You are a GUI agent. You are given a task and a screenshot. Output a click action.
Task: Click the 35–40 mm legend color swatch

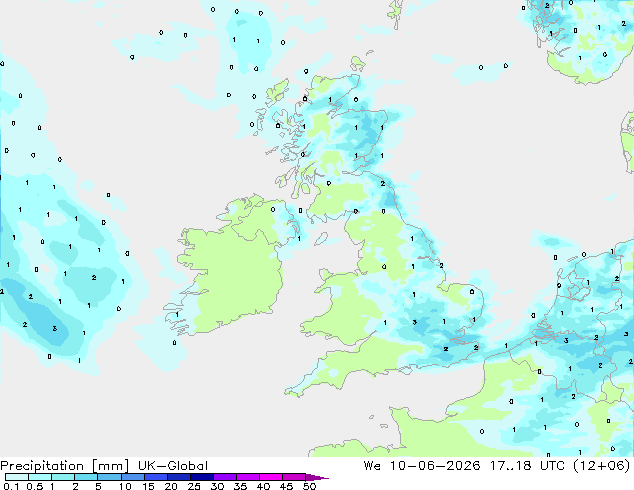[x=247, y=477]
